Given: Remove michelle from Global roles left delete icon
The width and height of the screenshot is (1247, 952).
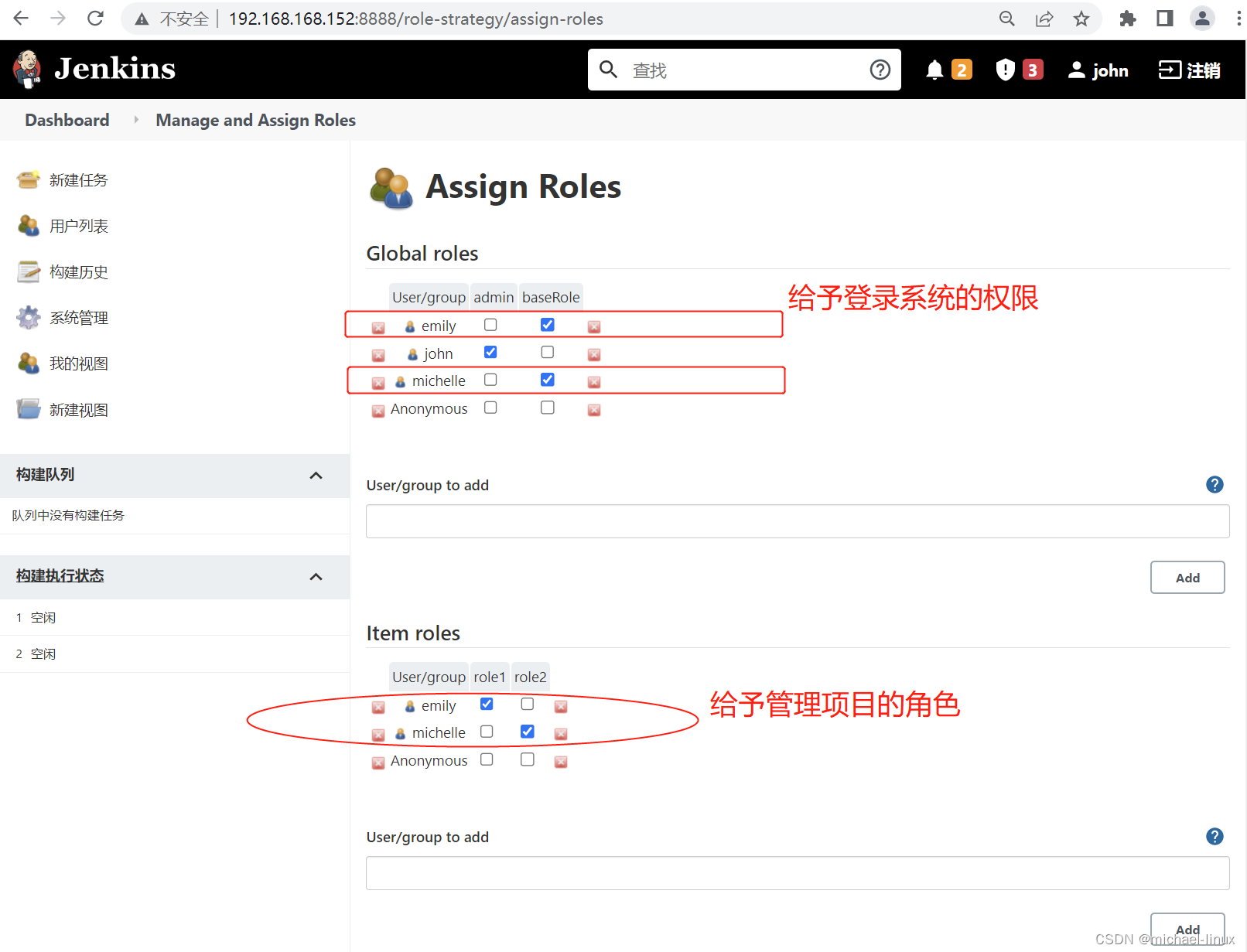Looking at the screenshot, I should [x=378, y=383].
